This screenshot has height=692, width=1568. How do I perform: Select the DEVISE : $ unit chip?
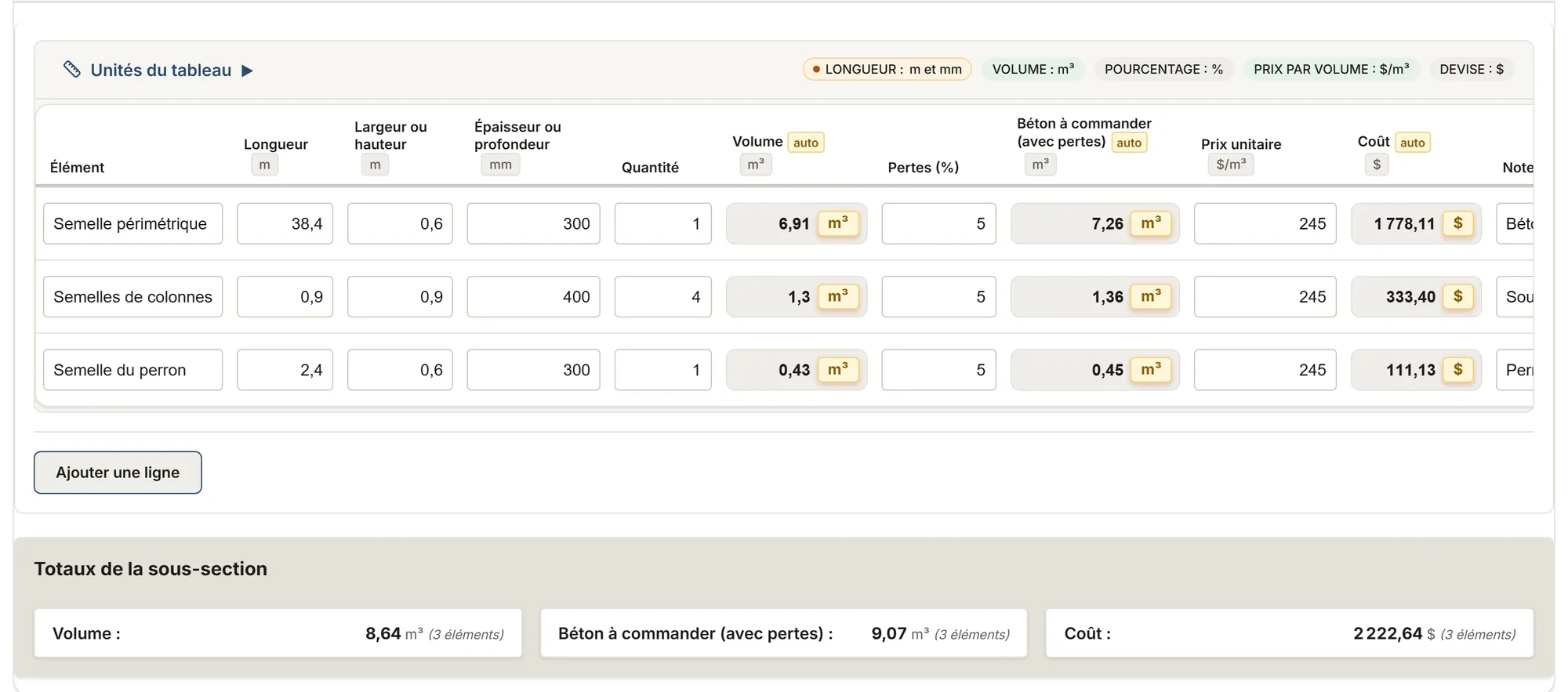[x=1472, y=69]
